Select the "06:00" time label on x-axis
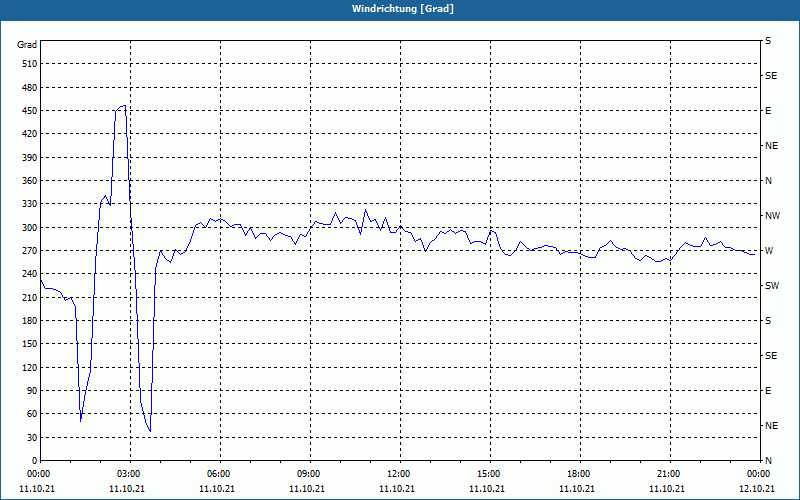The image size is (800, 500). [x=217, y=474]
